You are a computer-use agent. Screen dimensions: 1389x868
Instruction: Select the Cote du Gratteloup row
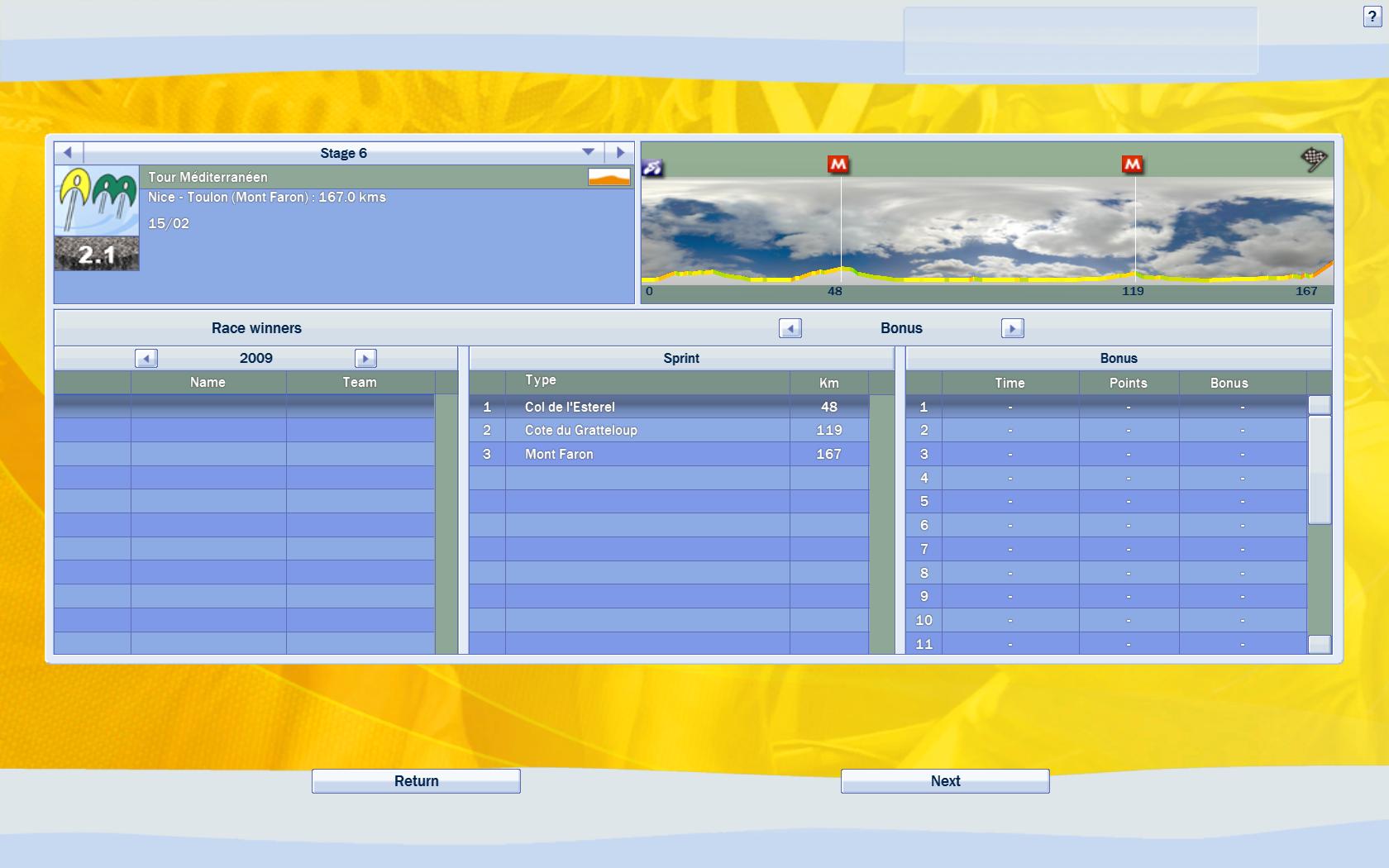[668, 431]
